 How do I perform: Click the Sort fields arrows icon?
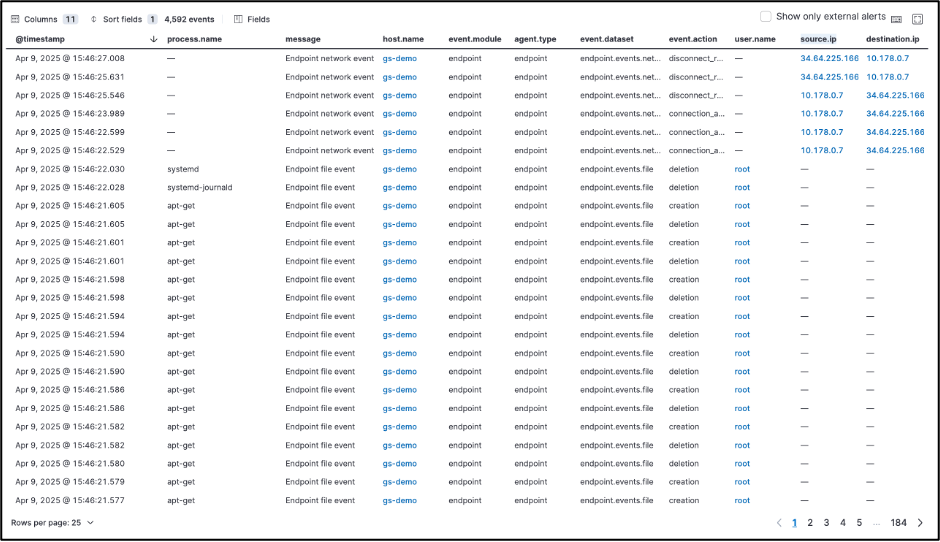tap(94, 19)
